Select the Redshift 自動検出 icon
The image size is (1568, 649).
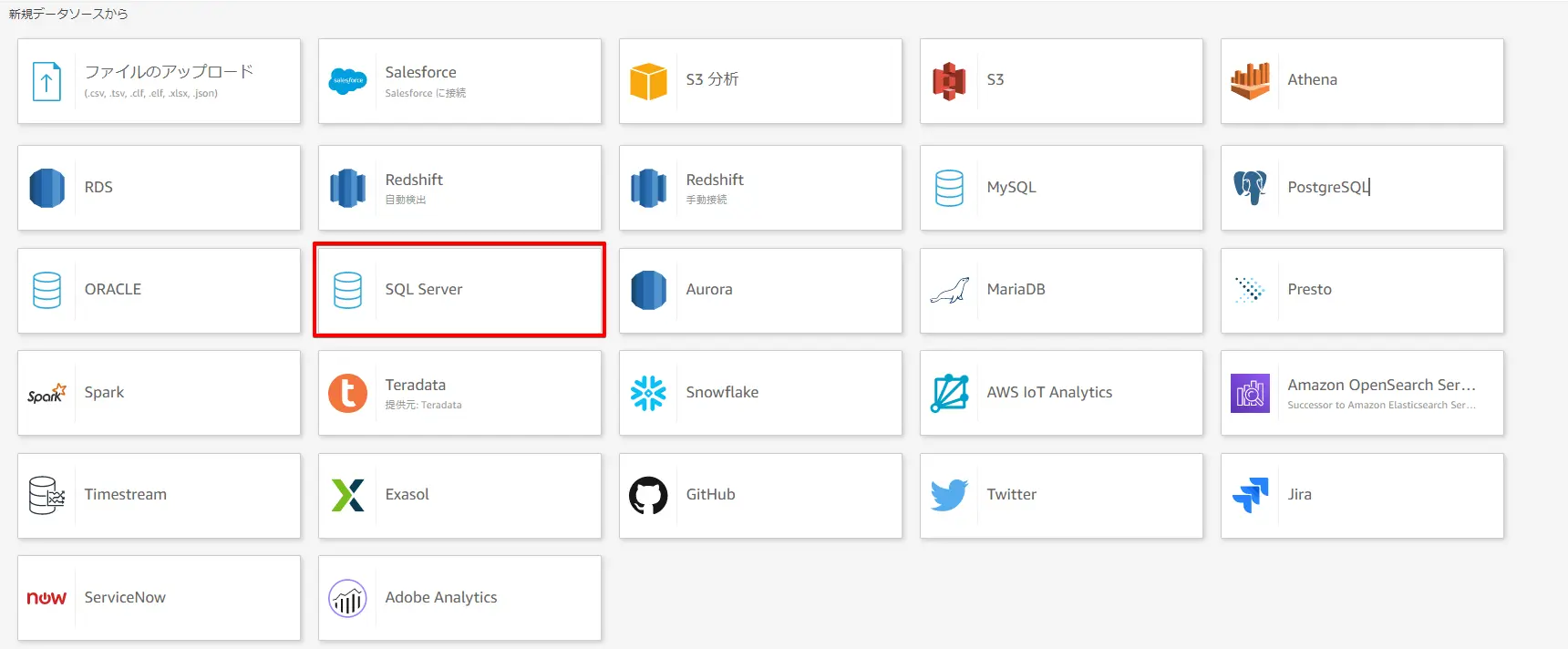(x=347, y=188)
